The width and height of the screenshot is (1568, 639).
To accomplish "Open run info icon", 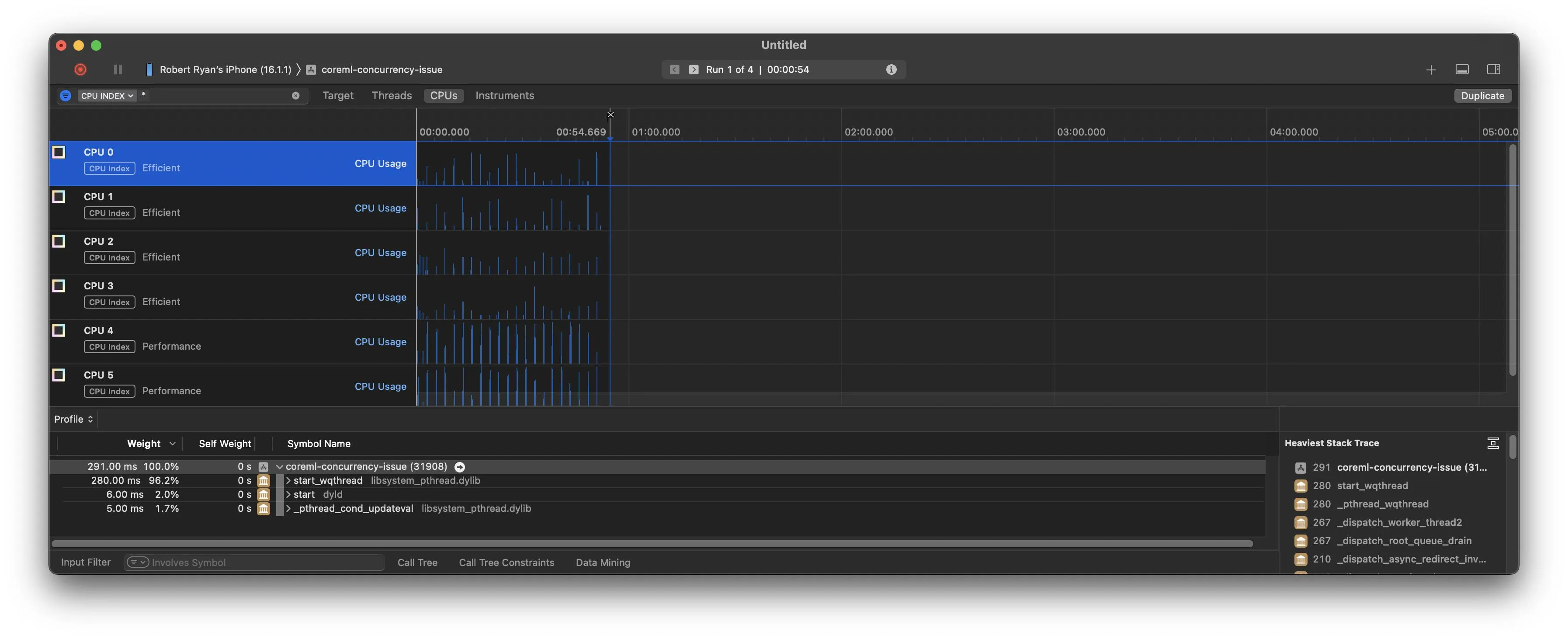I will click(891, 69).
